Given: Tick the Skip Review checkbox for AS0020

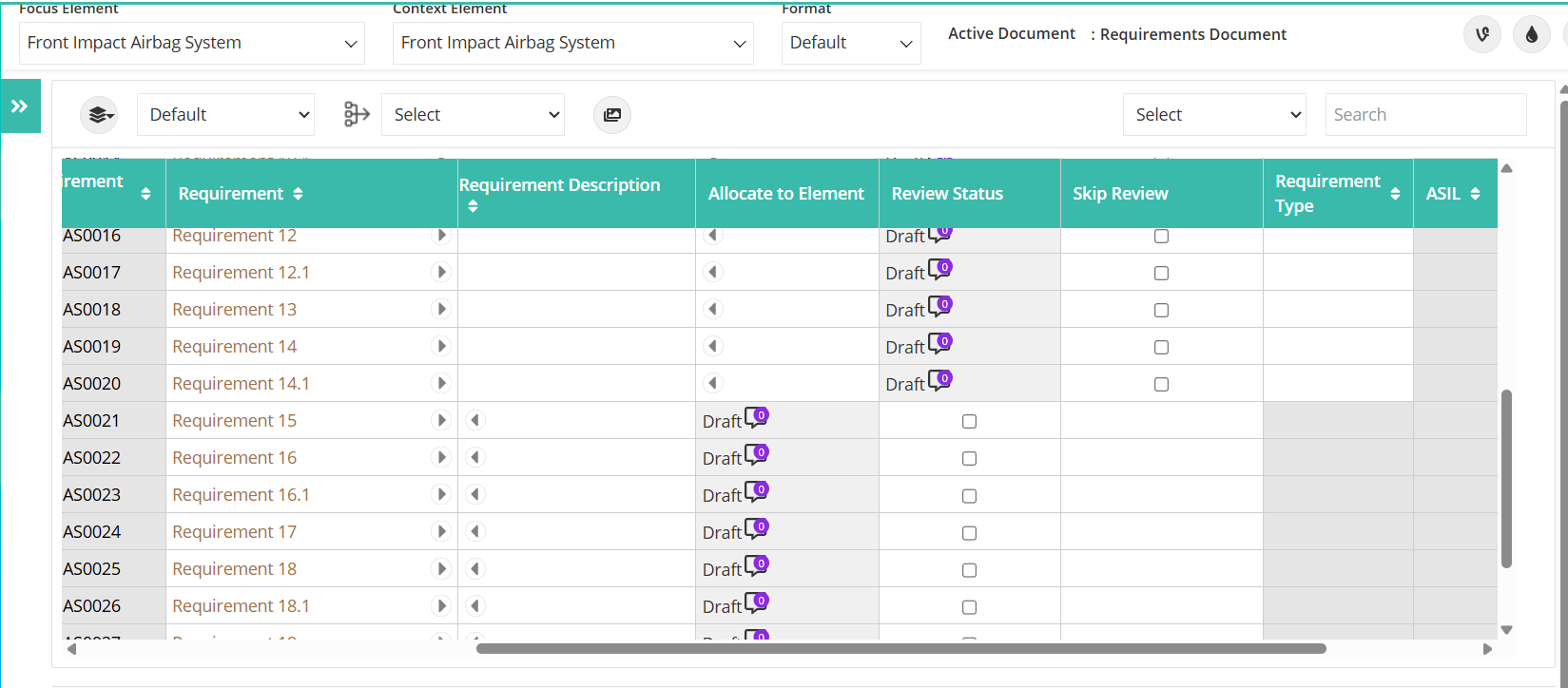Looking at the screenshot, I should point(1161,385).
